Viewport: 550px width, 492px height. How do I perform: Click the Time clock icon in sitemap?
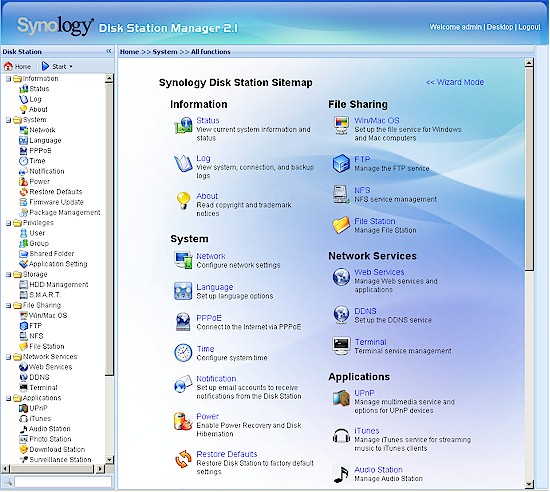[x=183, y=353]
